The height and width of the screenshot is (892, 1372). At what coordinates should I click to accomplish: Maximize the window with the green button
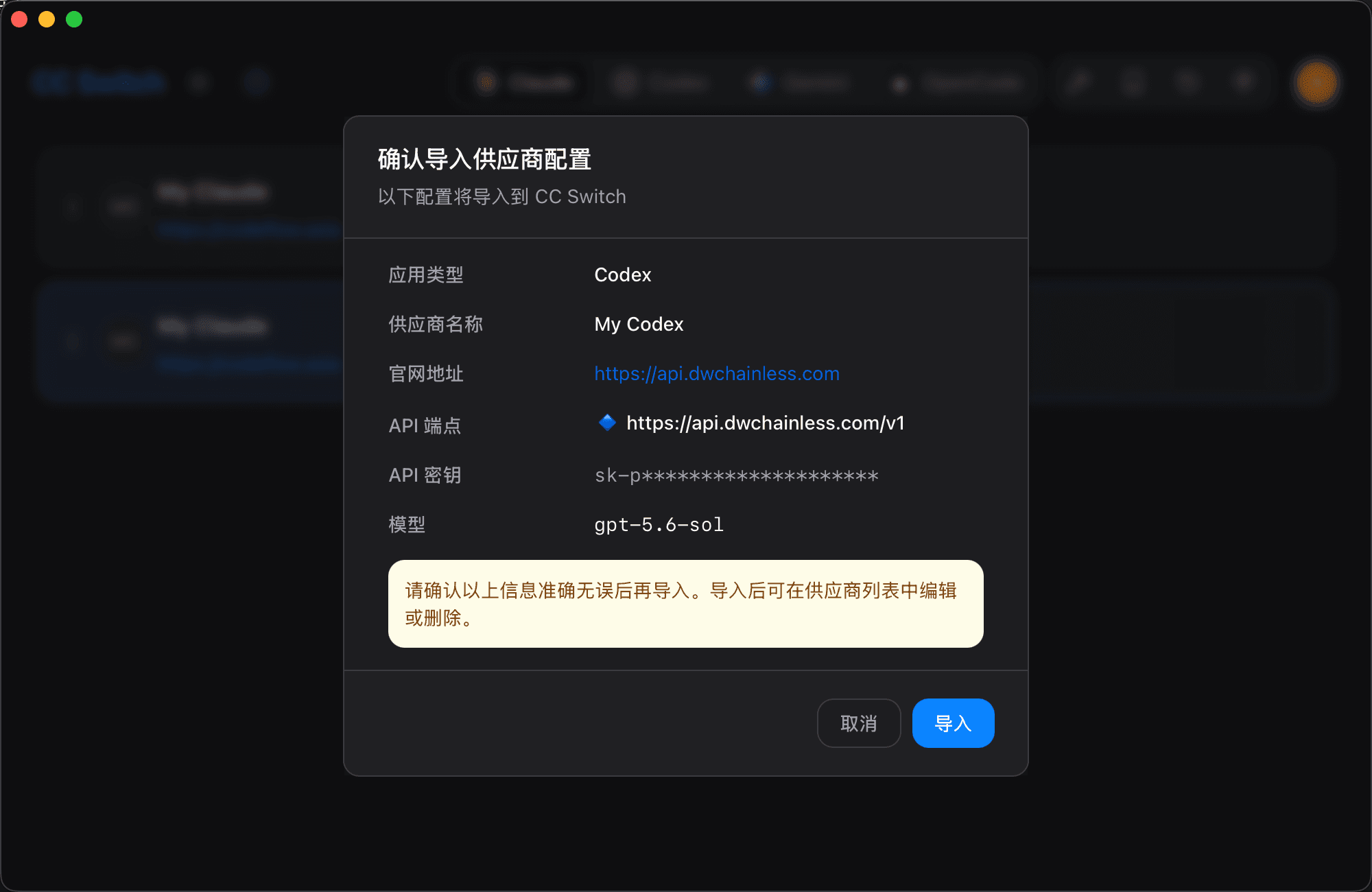pos(74,19)
